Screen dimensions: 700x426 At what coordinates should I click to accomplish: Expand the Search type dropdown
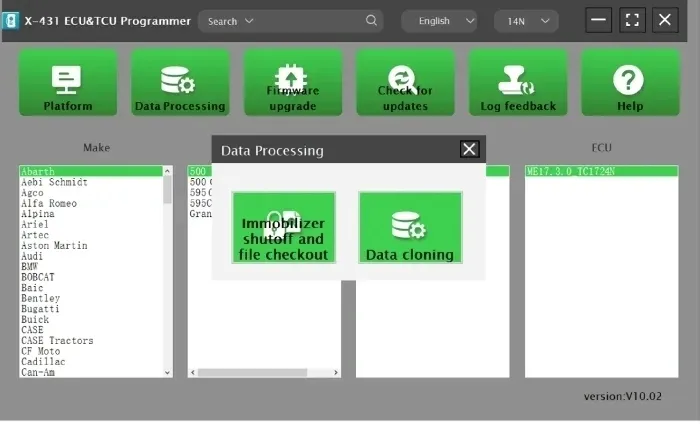[230, 21]
